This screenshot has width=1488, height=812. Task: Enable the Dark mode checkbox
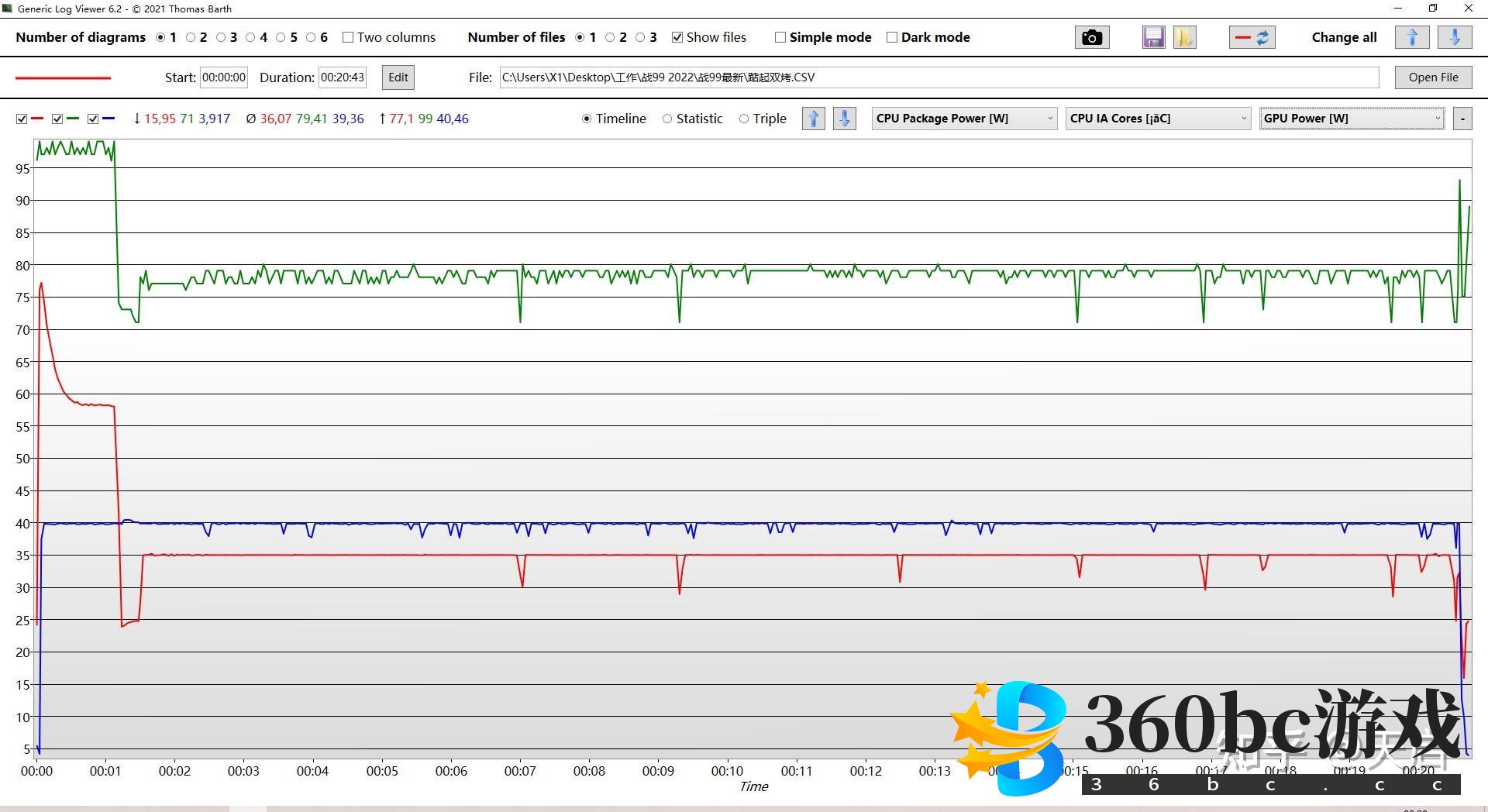pyautogui.click(x=892, y=37)
